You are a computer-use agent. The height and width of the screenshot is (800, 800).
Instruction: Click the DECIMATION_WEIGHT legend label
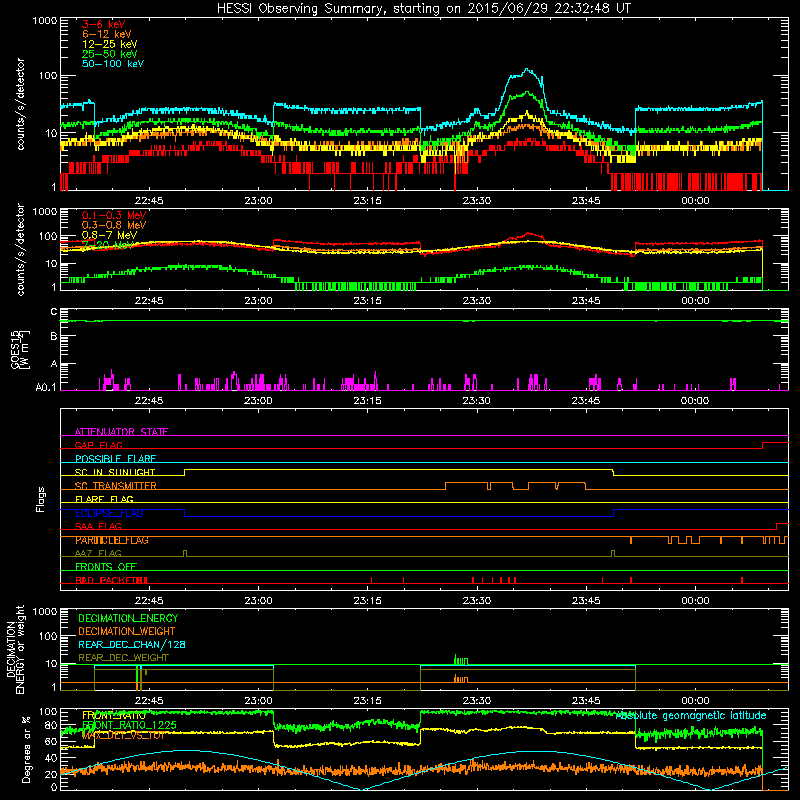[x=127, y=631]
